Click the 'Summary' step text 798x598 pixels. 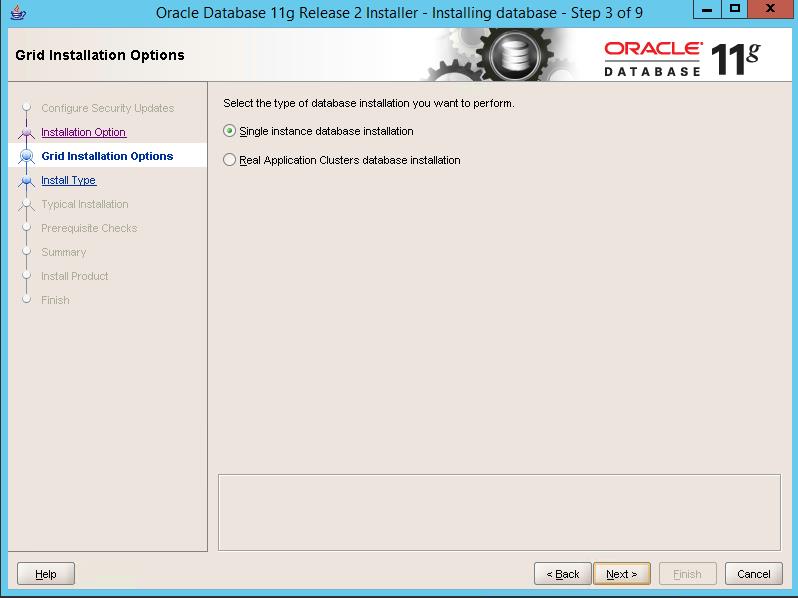(64, 252)
